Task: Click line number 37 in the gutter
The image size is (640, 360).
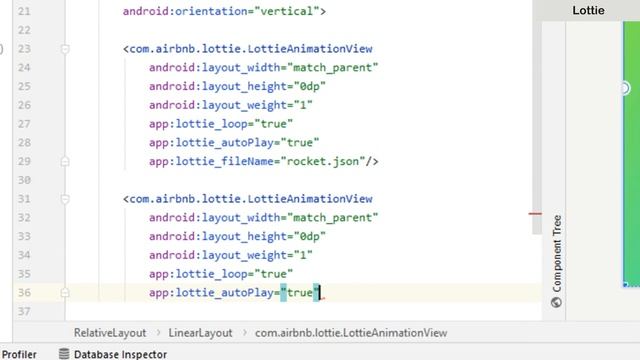Action: point(24,312)
